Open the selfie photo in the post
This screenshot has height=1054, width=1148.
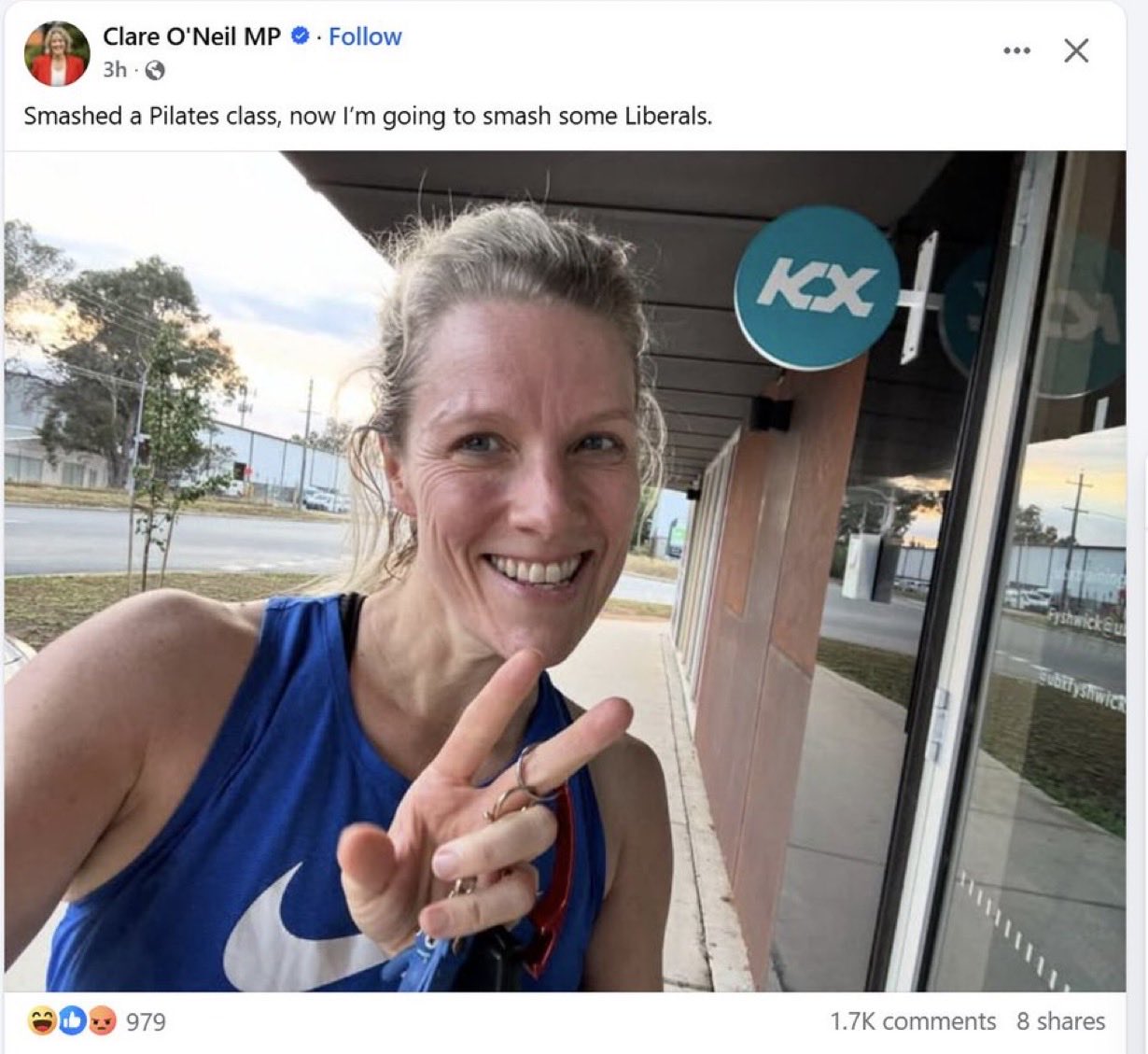coord(565,571)
